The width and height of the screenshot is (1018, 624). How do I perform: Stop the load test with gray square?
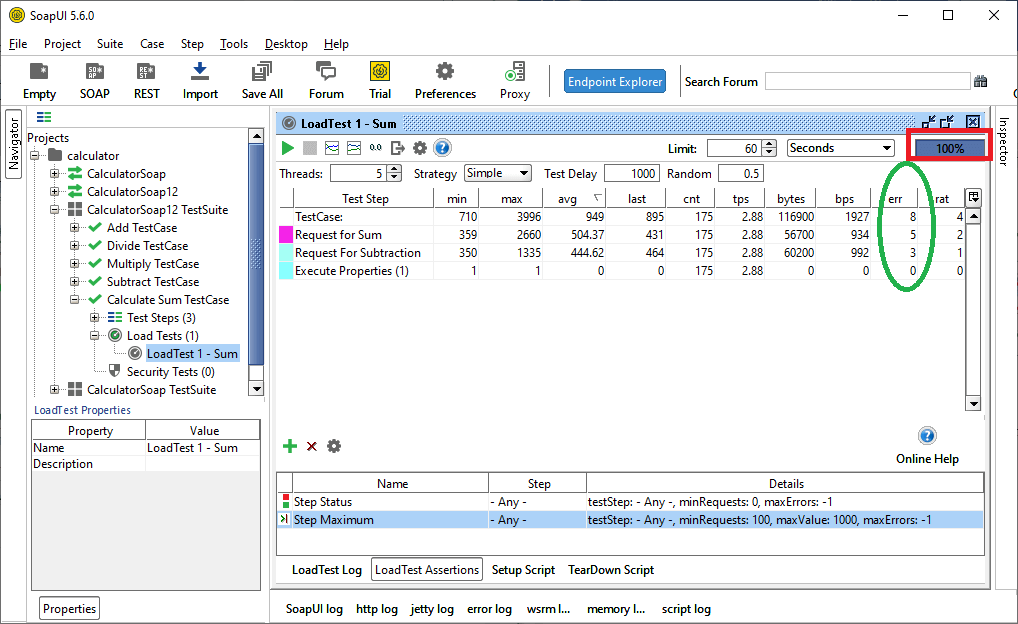pos(310,148)
